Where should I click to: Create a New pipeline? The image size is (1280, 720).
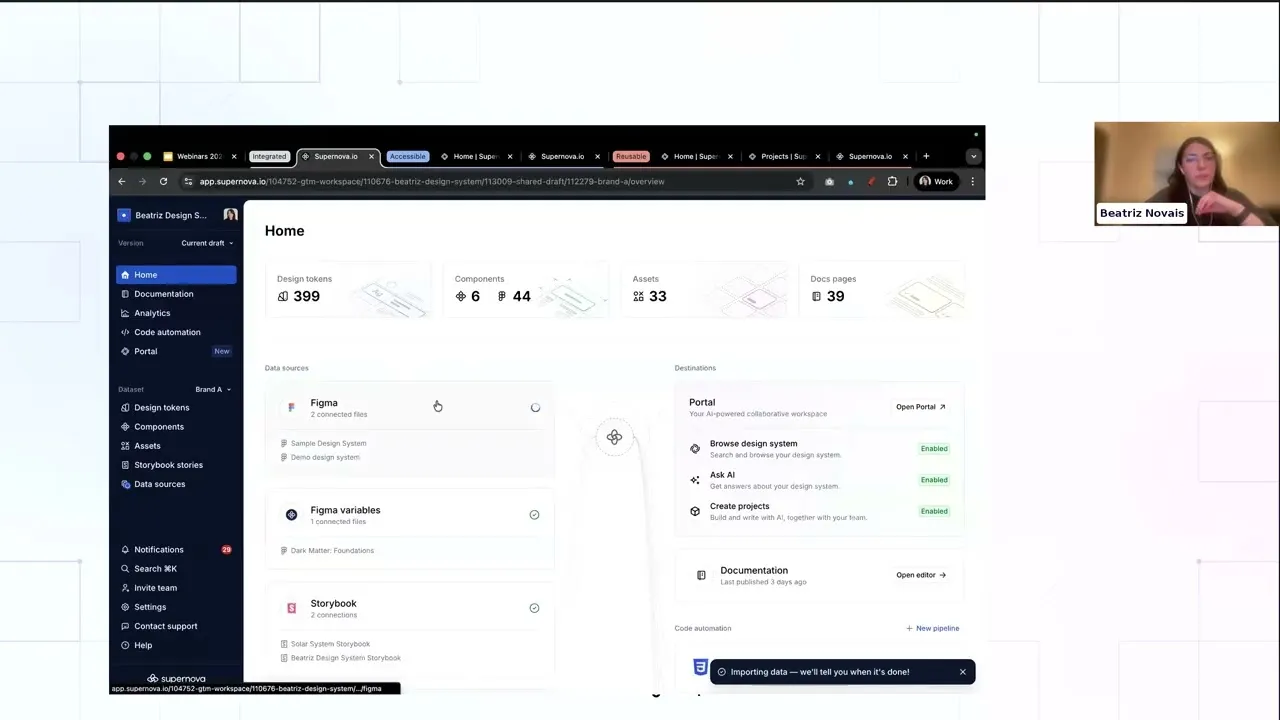coord(933,628)
